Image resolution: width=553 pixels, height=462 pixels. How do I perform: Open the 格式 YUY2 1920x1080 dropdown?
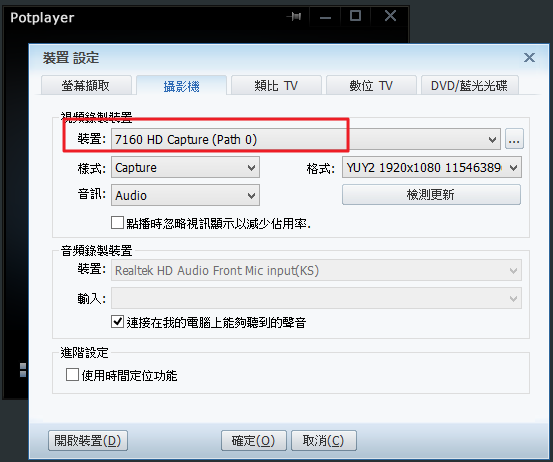[432, 168]
